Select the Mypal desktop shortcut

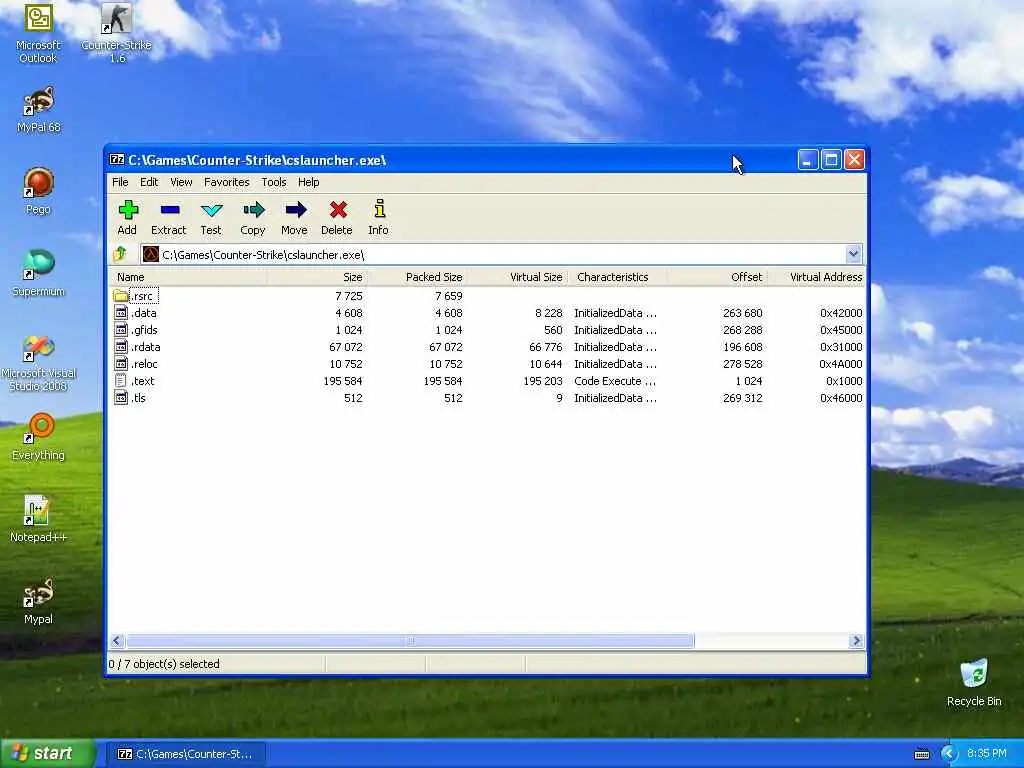(x=39, y=601)
